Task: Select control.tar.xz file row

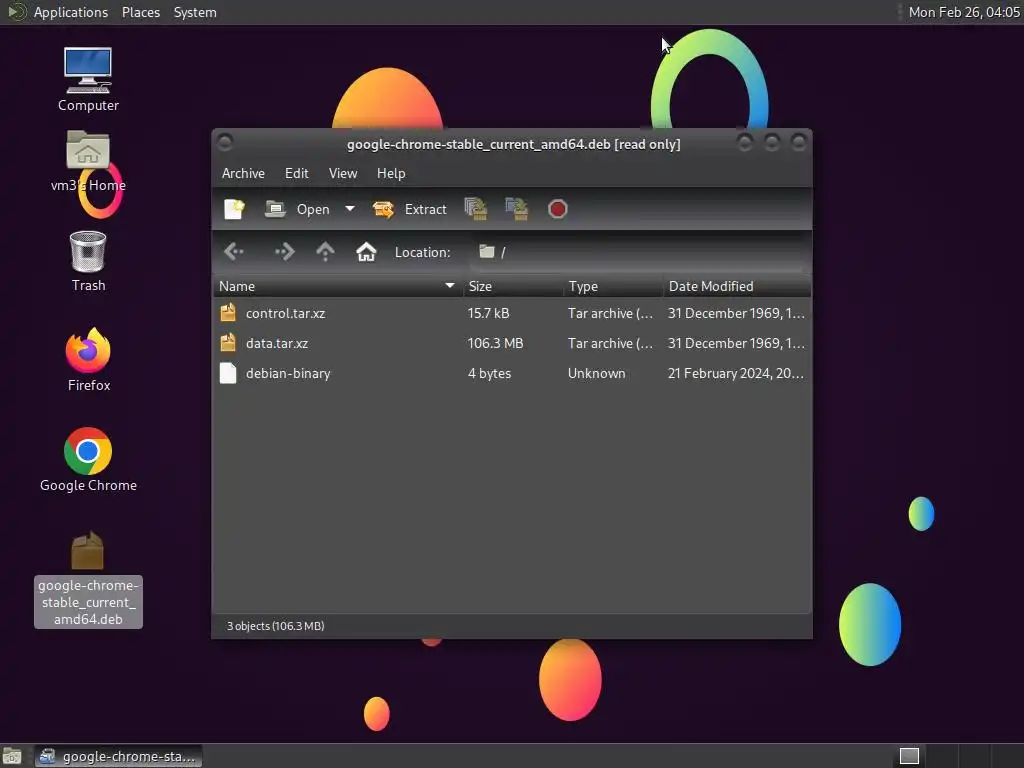Action: point(512,313)
